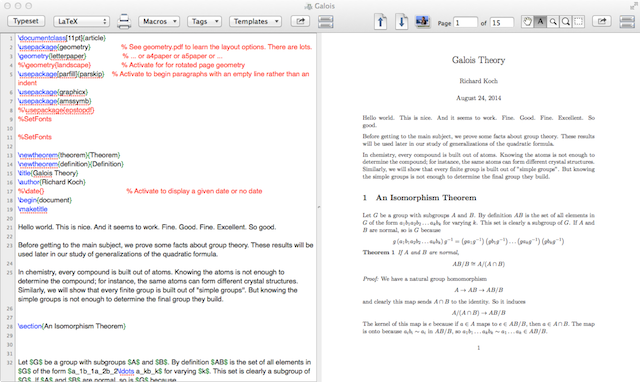Click line number 28 in the gutter
Image resolution: width=640 pixels, height=382 pixels.
[9, 326]
